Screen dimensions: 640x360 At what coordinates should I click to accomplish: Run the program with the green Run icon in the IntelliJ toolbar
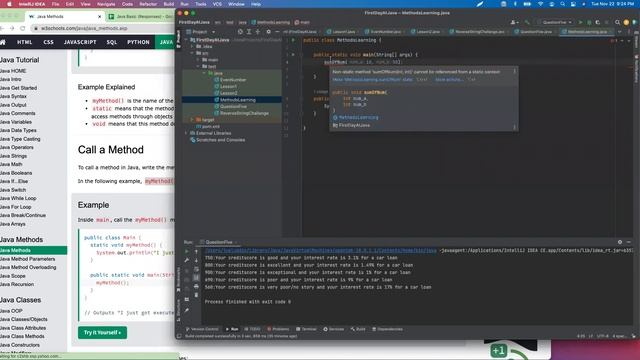pyautogui.click(x=580, y=22)
